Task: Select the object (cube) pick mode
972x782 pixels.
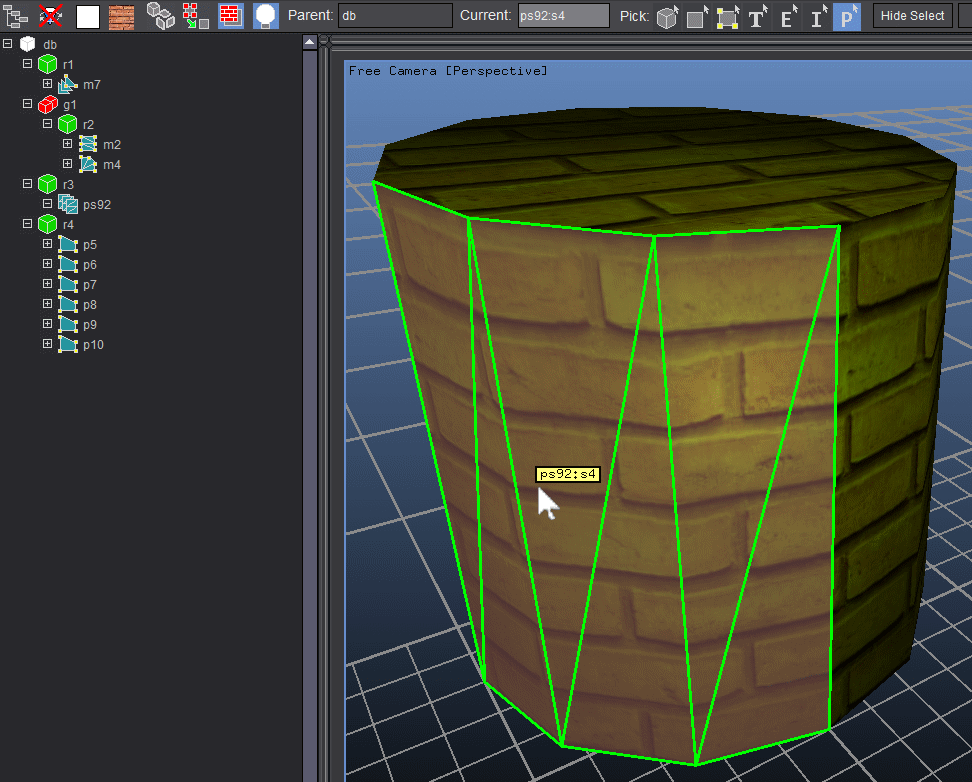Action: (668, 16)
